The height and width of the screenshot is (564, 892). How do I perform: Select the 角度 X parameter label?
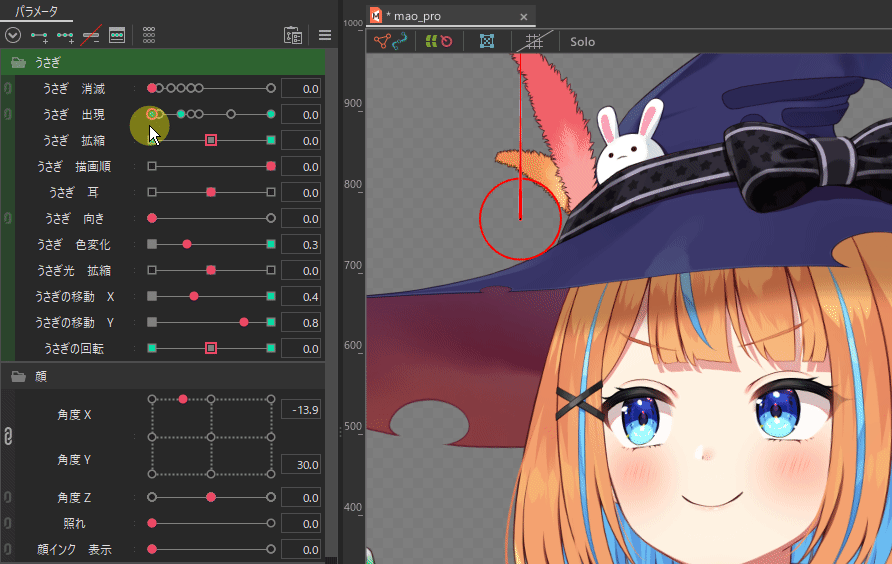pyautogui.click(x=74, y=415)
